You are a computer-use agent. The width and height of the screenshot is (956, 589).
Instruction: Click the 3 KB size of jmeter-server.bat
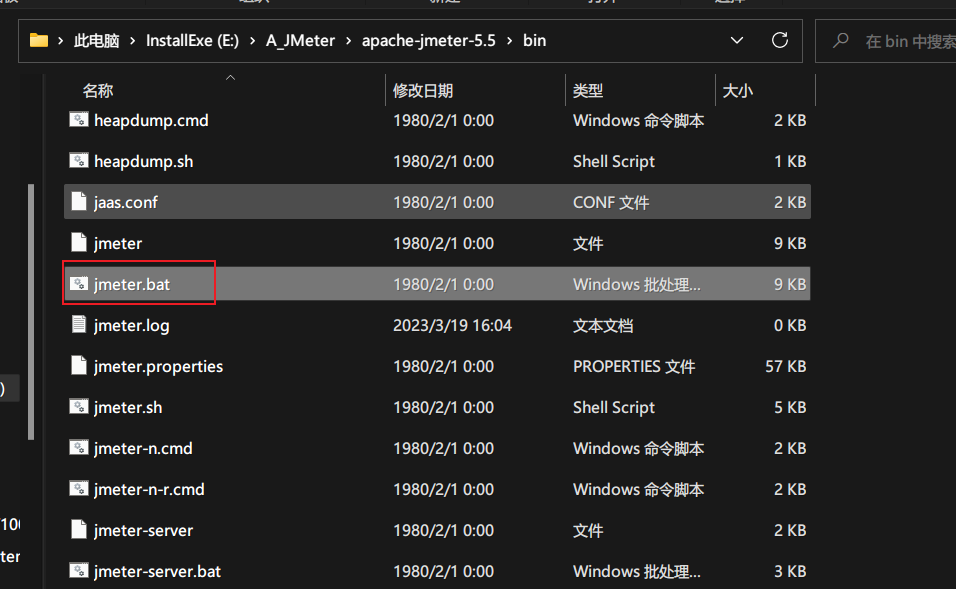pyautogui.click(x=790, y=571)
